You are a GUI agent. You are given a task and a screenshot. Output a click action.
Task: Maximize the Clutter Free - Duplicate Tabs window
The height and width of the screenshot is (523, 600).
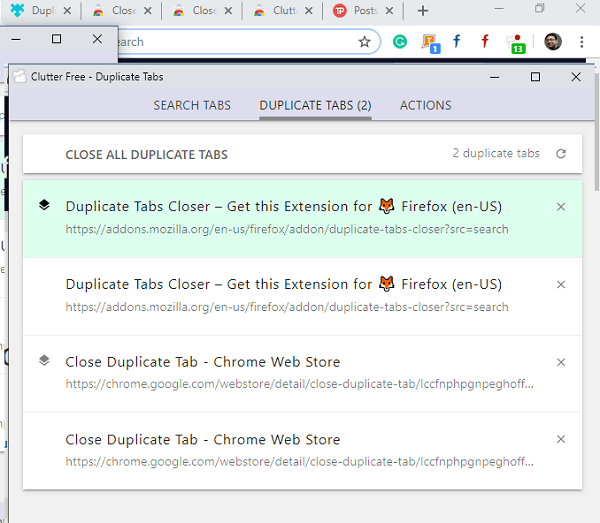point(535,77)
